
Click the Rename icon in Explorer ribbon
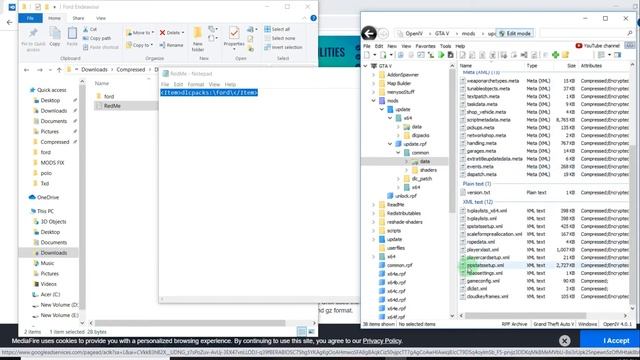click(x=162, y=45)
